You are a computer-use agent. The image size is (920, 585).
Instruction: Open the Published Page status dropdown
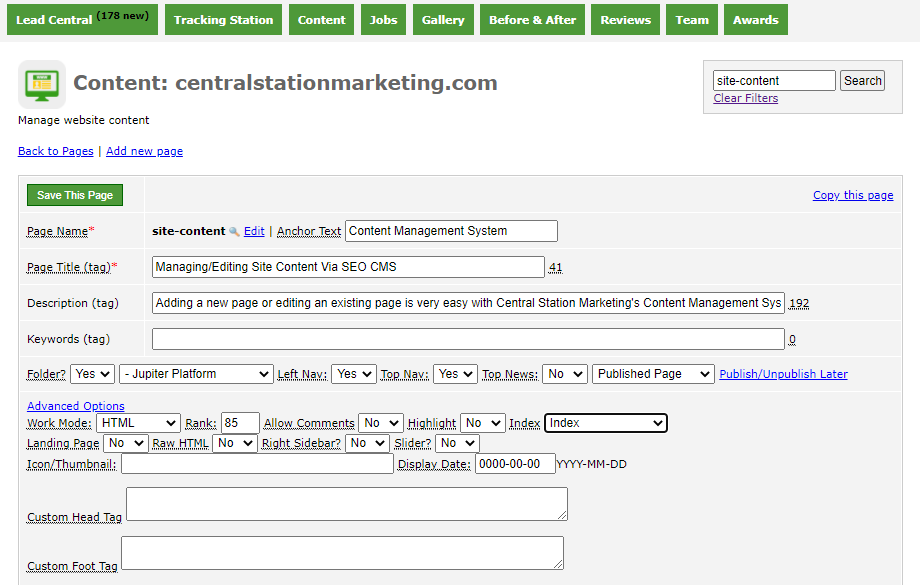pyautogui.click(x=653, y=374)
